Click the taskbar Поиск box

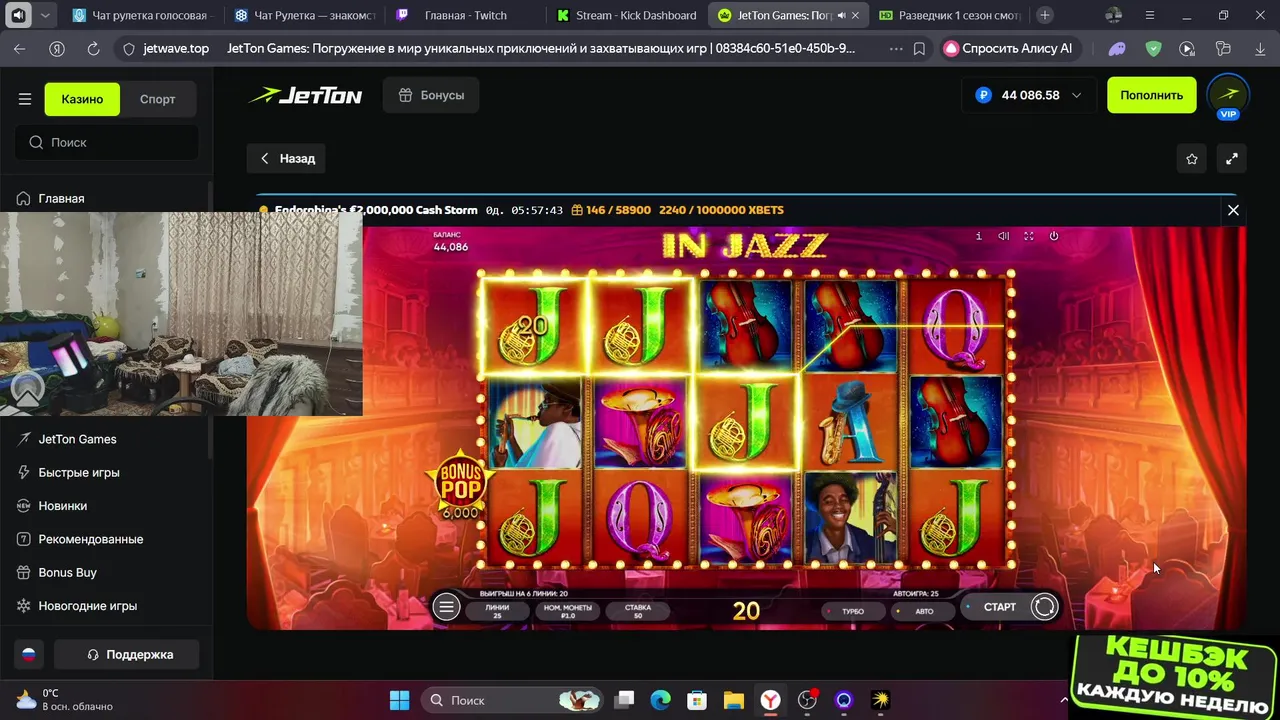[x=513, y=700]
